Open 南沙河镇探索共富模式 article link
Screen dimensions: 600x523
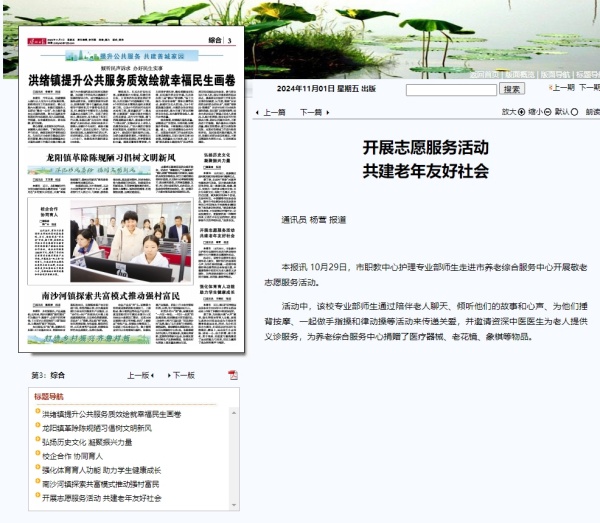click(x=98, y=483)
